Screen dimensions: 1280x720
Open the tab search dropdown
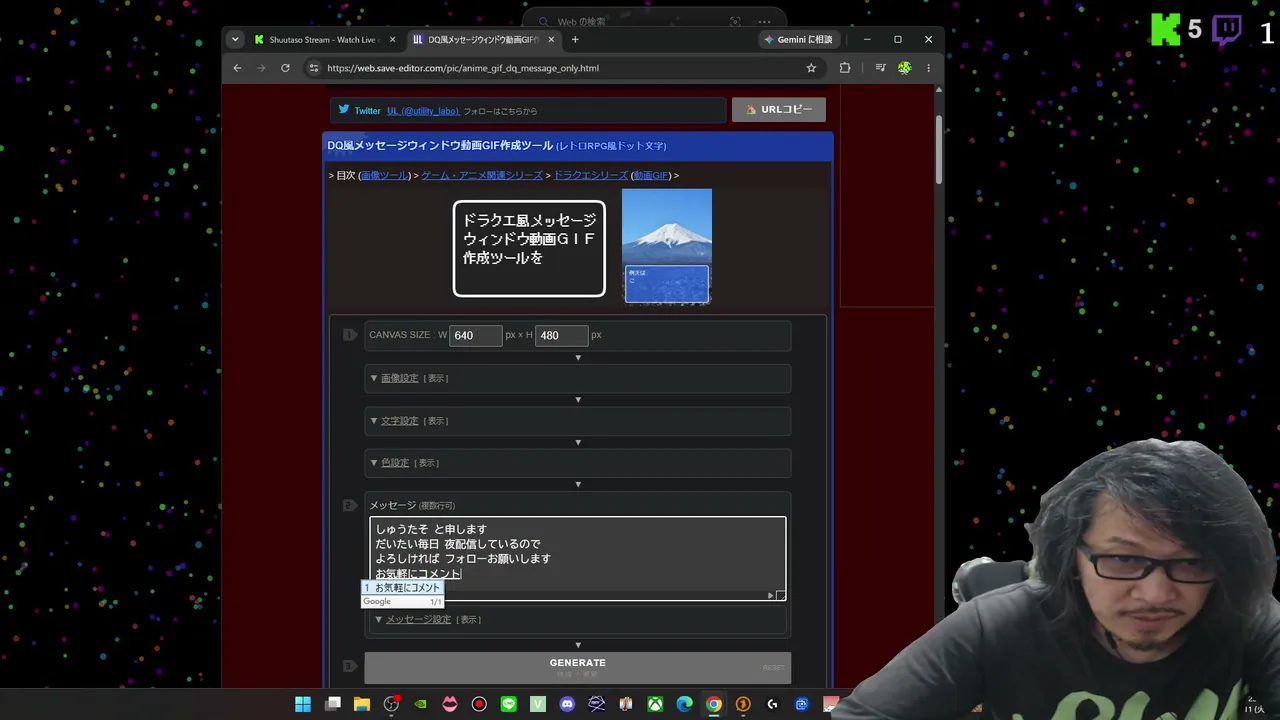[x=235, y=40]
